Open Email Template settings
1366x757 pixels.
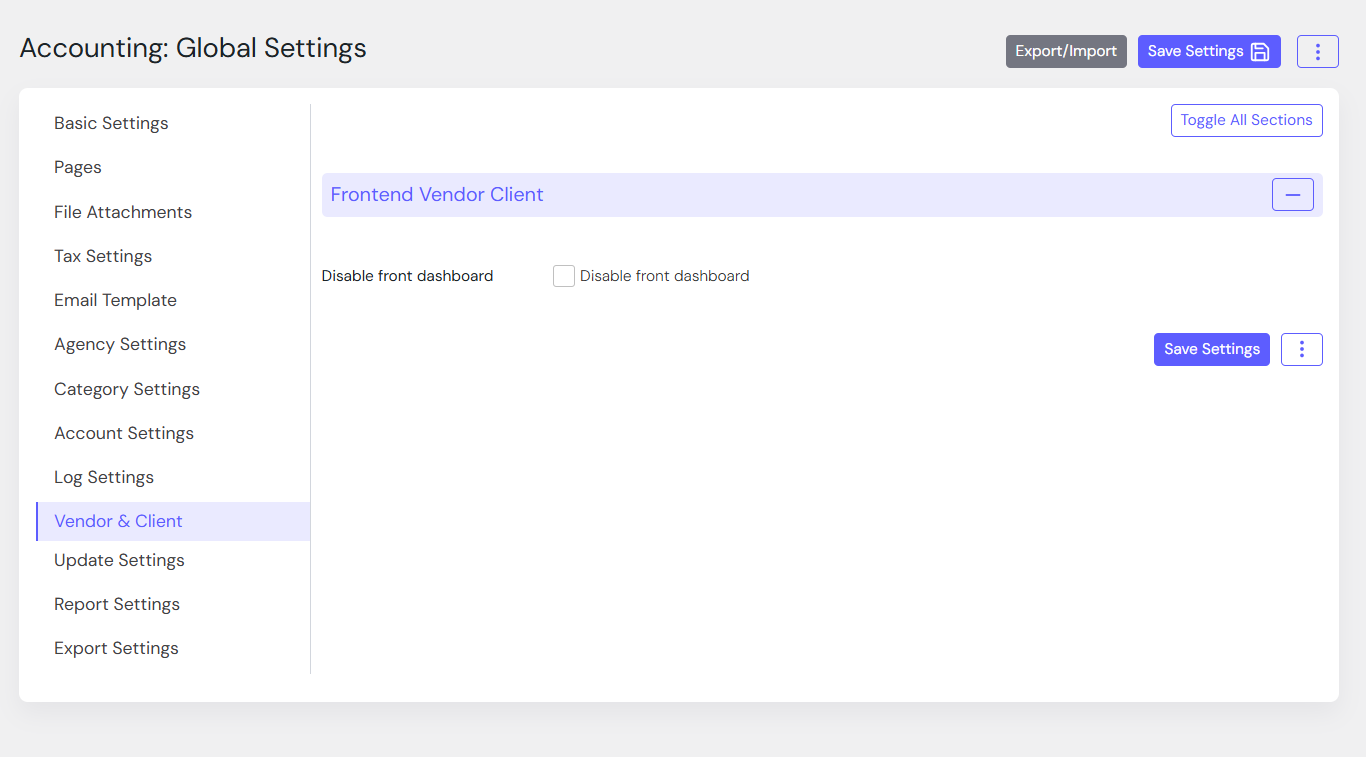click(115, 300)
